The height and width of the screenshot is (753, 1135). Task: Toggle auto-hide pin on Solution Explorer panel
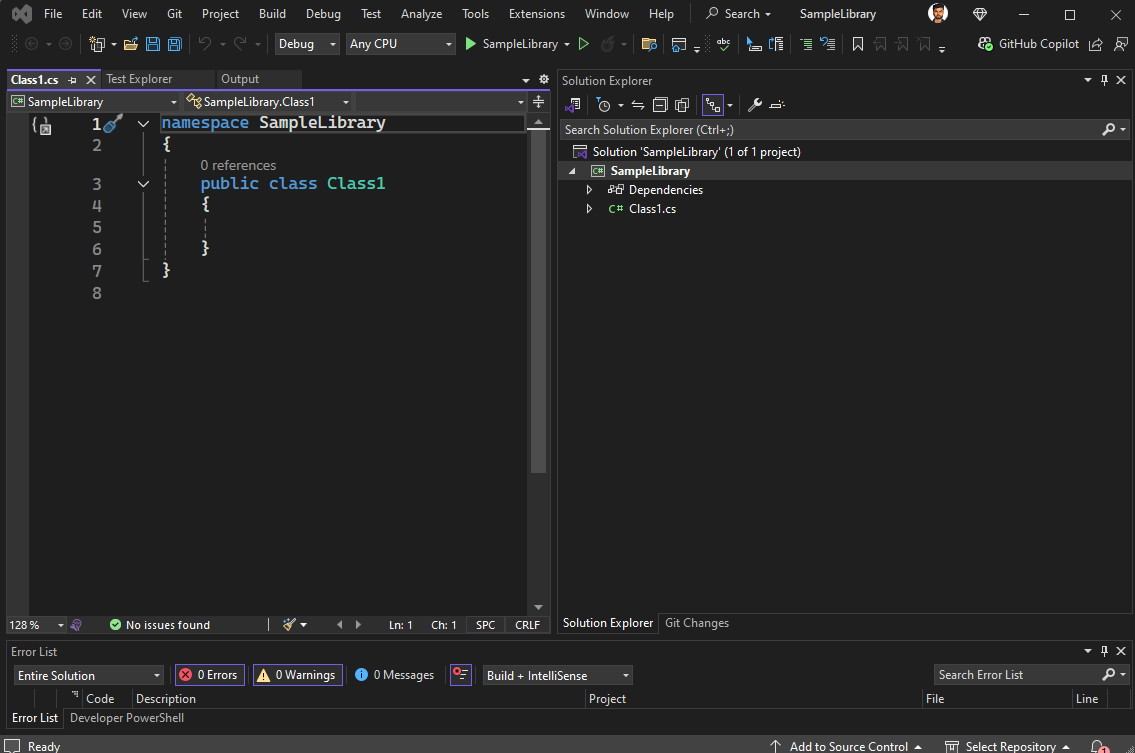1105,80
